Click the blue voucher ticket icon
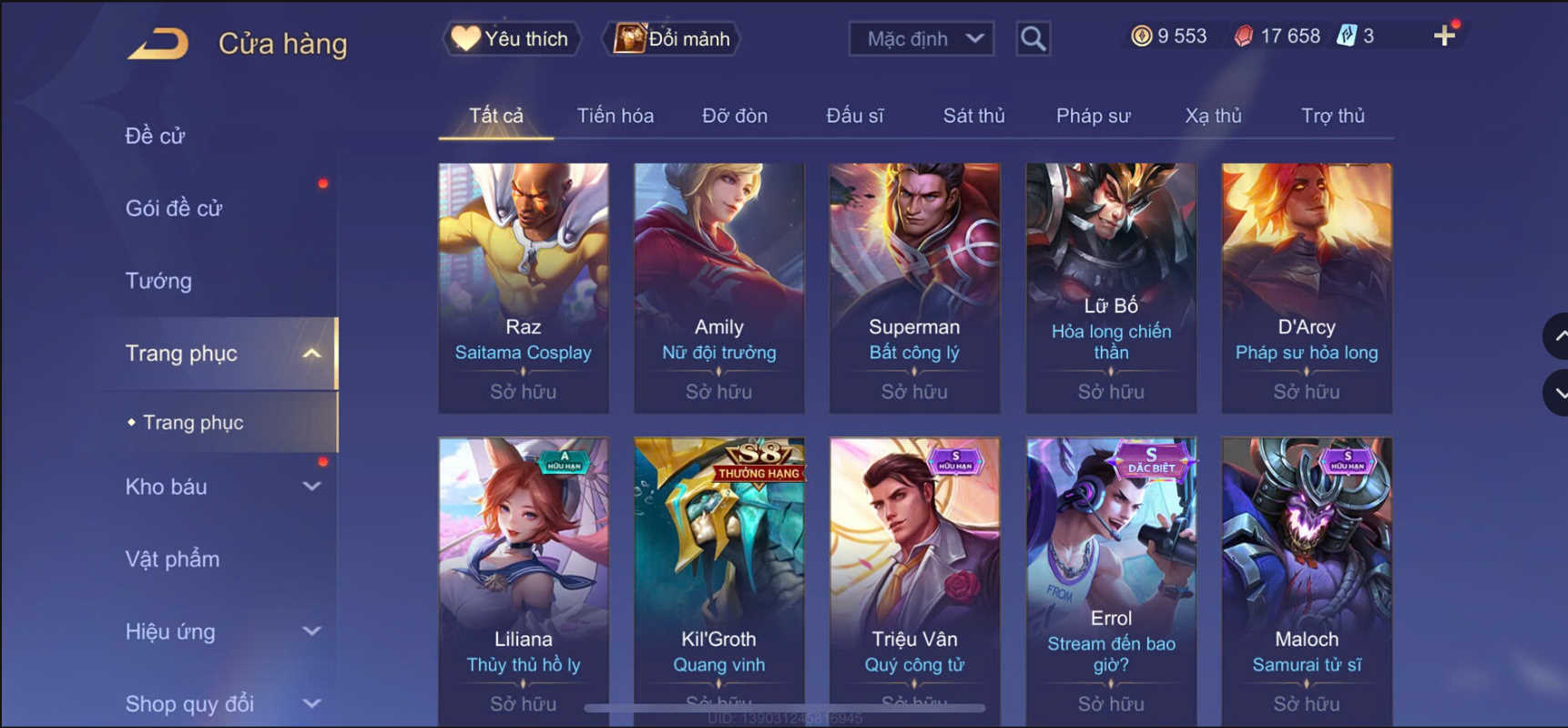Image resolution: width=1568 pixels, height=728 pixels. (1347, 36)
